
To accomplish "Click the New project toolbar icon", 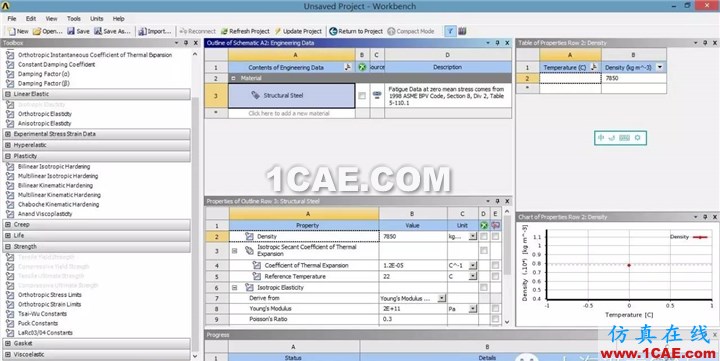I will pos(11,31).
